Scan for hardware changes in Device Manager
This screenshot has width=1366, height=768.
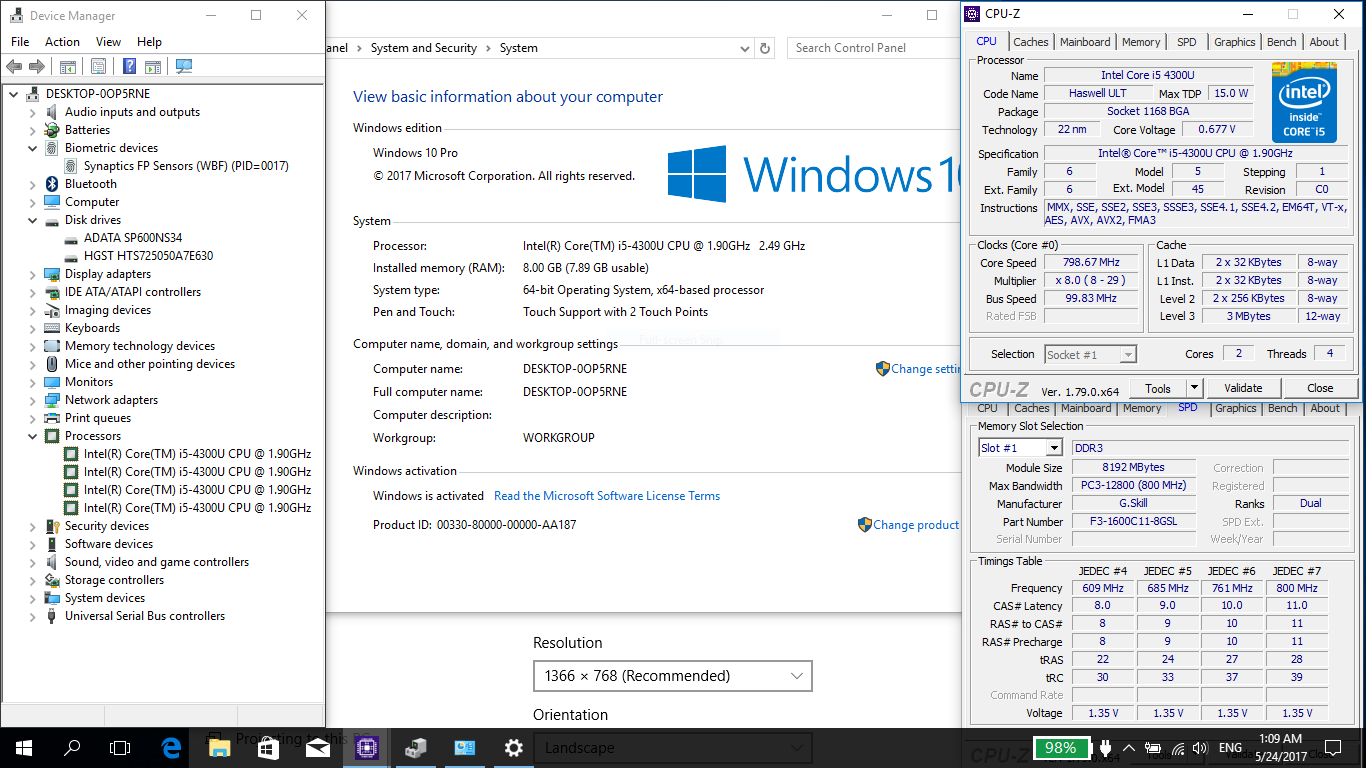pos(183,66)
